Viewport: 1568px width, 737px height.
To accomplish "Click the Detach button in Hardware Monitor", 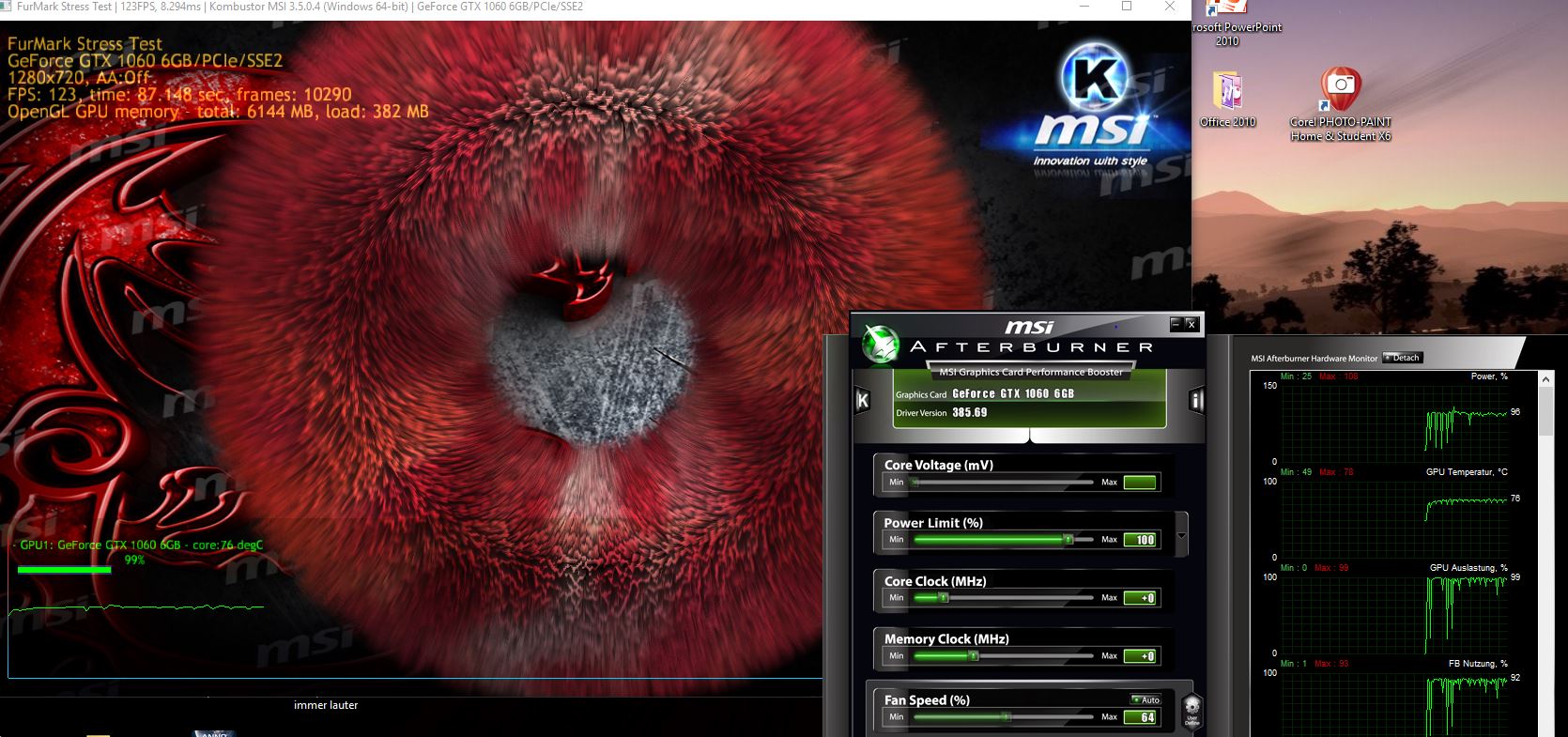I will click(1403, 358).
